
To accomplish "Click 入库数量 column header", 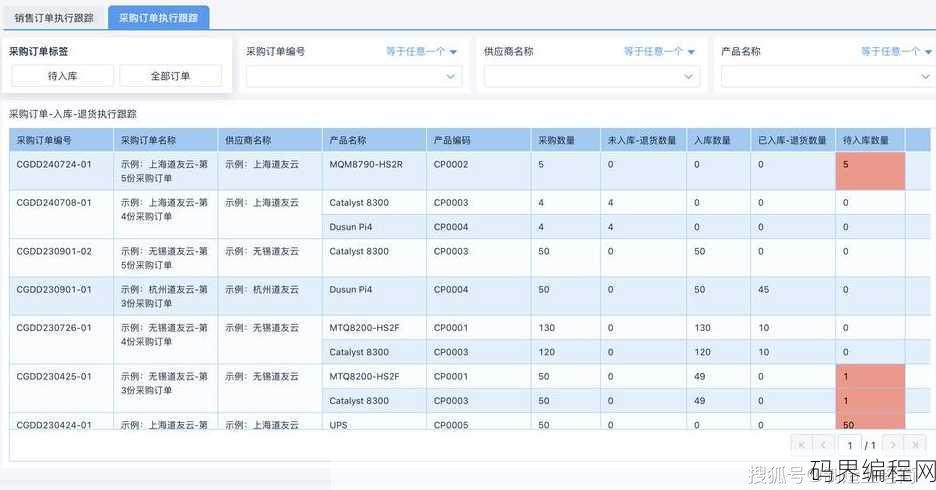I will click(719, 140).
